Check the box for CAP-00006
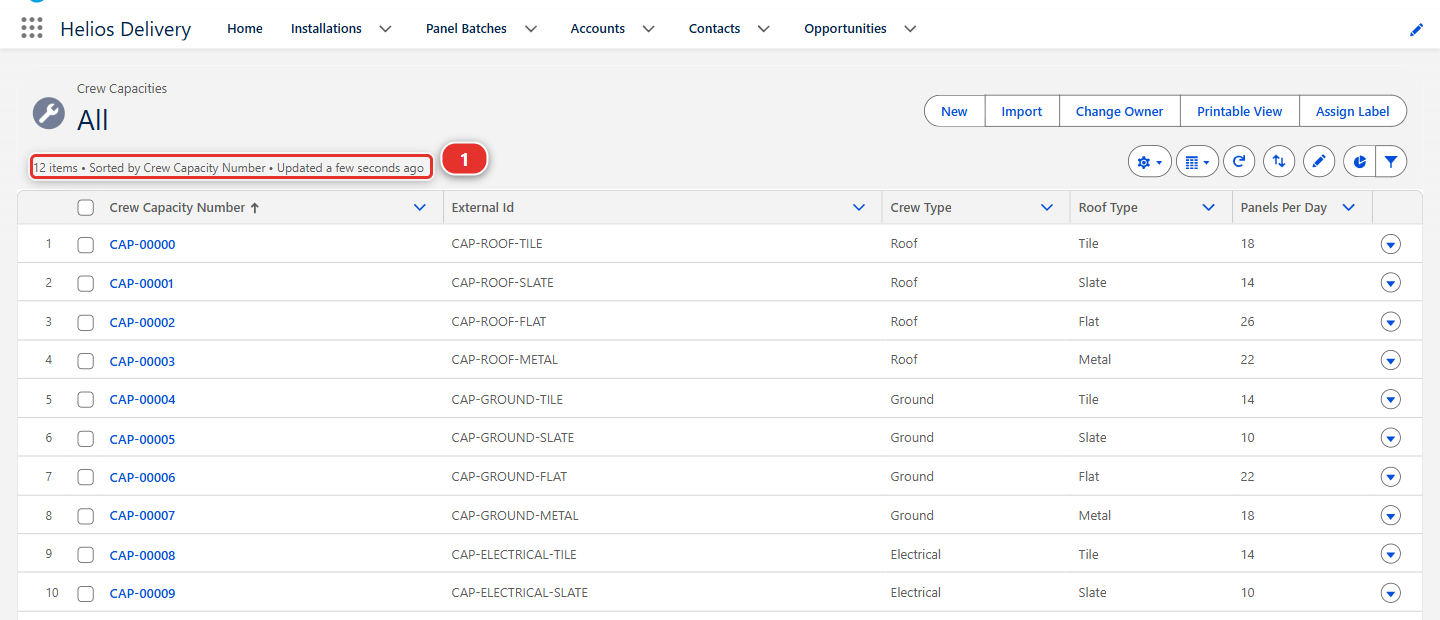 pos(86,477)
